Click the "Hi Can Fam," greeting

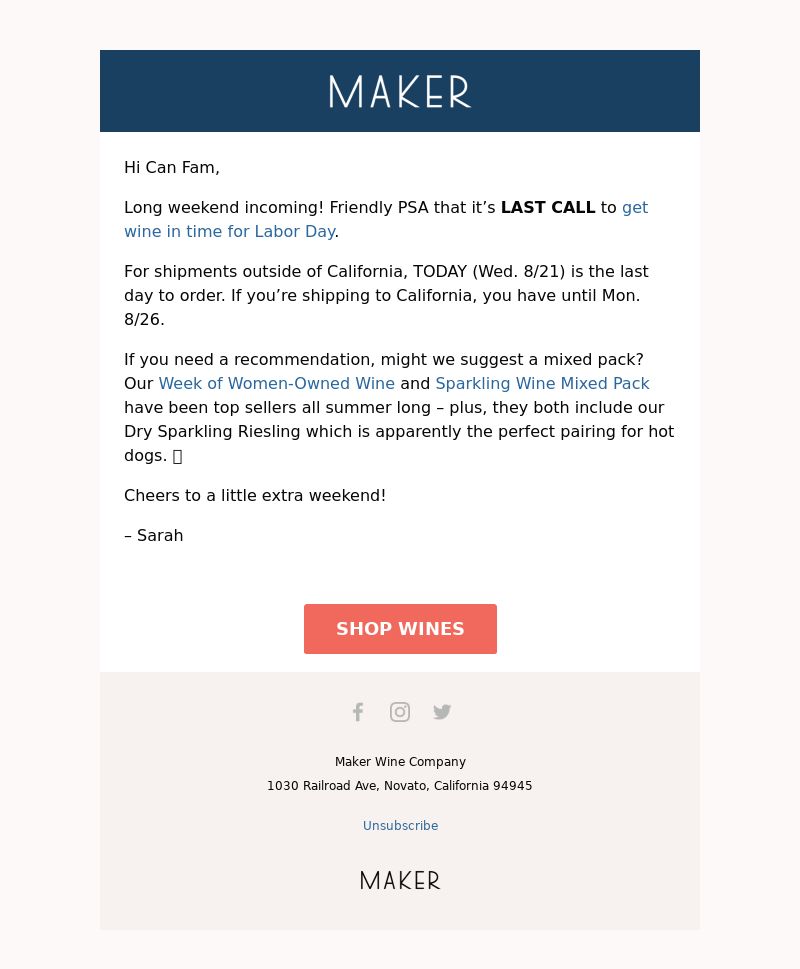point(172,167)
